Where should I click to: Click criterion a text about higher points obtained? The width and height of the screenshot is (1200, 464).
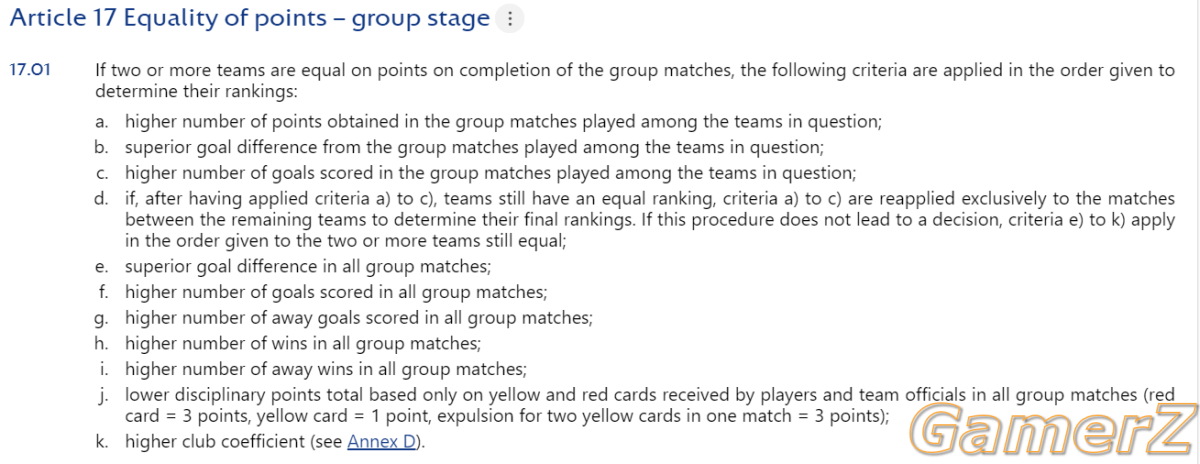click(503, 122)
